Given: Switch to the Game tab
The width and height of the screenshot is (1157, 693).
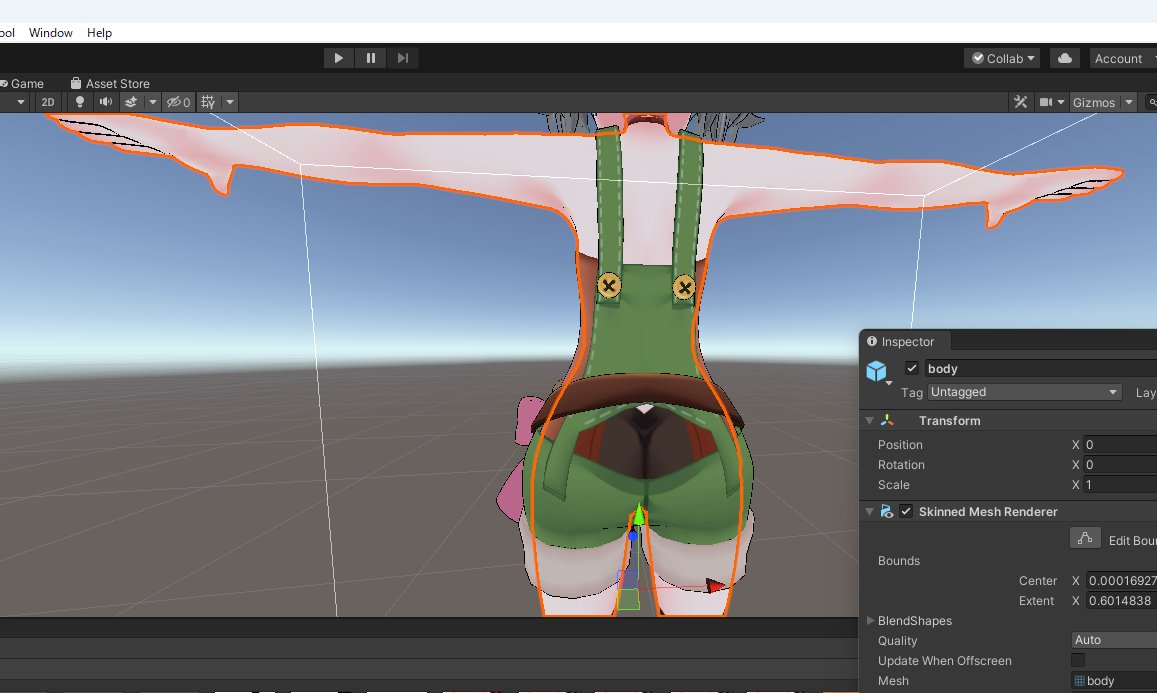Looking at the screenshot, I should tap(23, 83).
